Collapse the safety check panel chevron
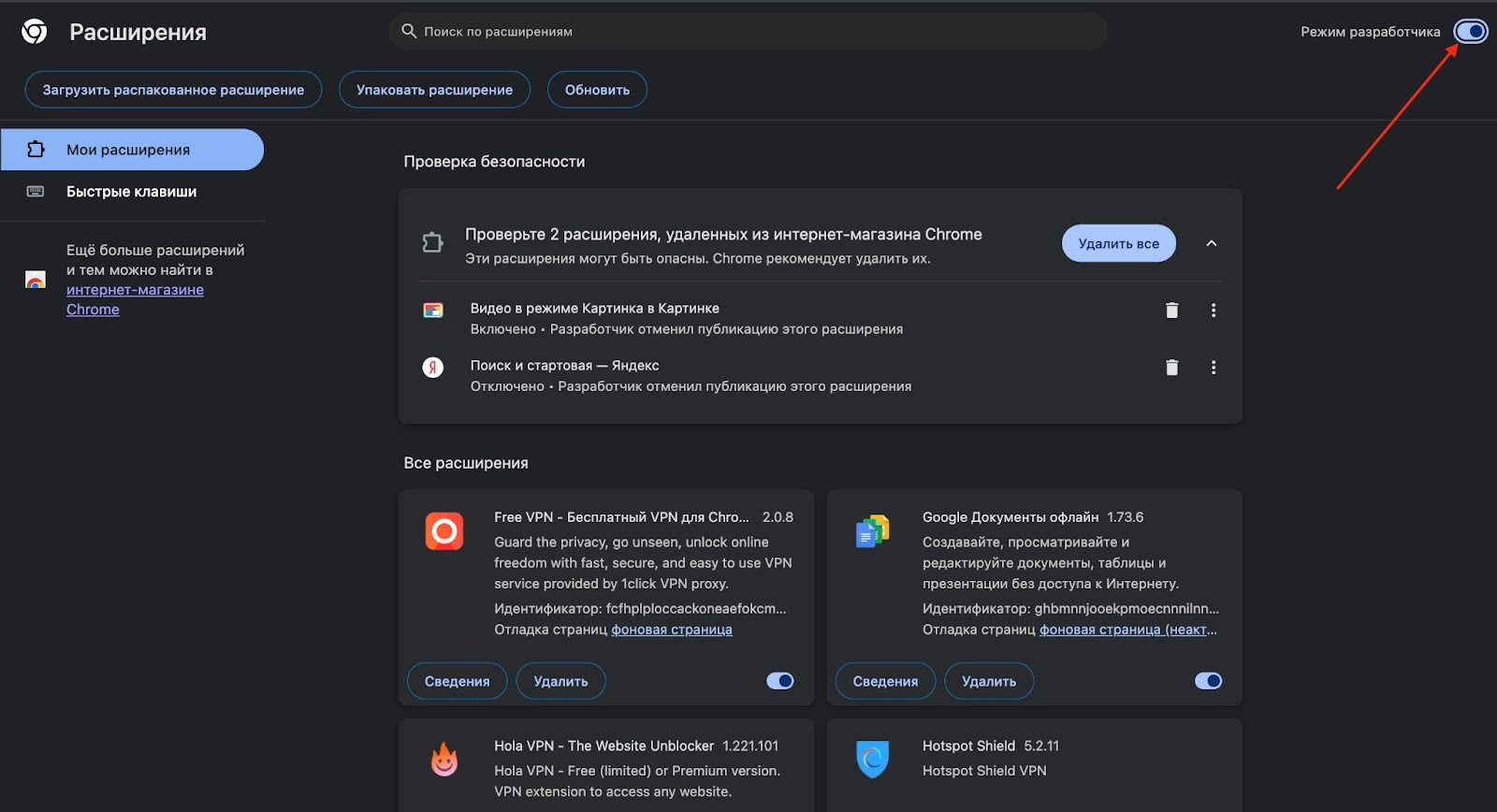This screenshot has width=1497, height=812. click(1212, 243)
